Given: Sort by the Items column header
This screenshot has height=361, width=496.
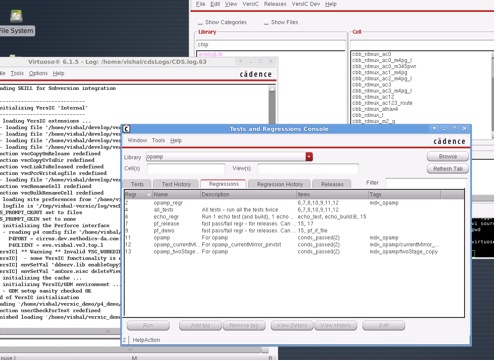Looking at the screenshot, I should (x=332, y=194).
